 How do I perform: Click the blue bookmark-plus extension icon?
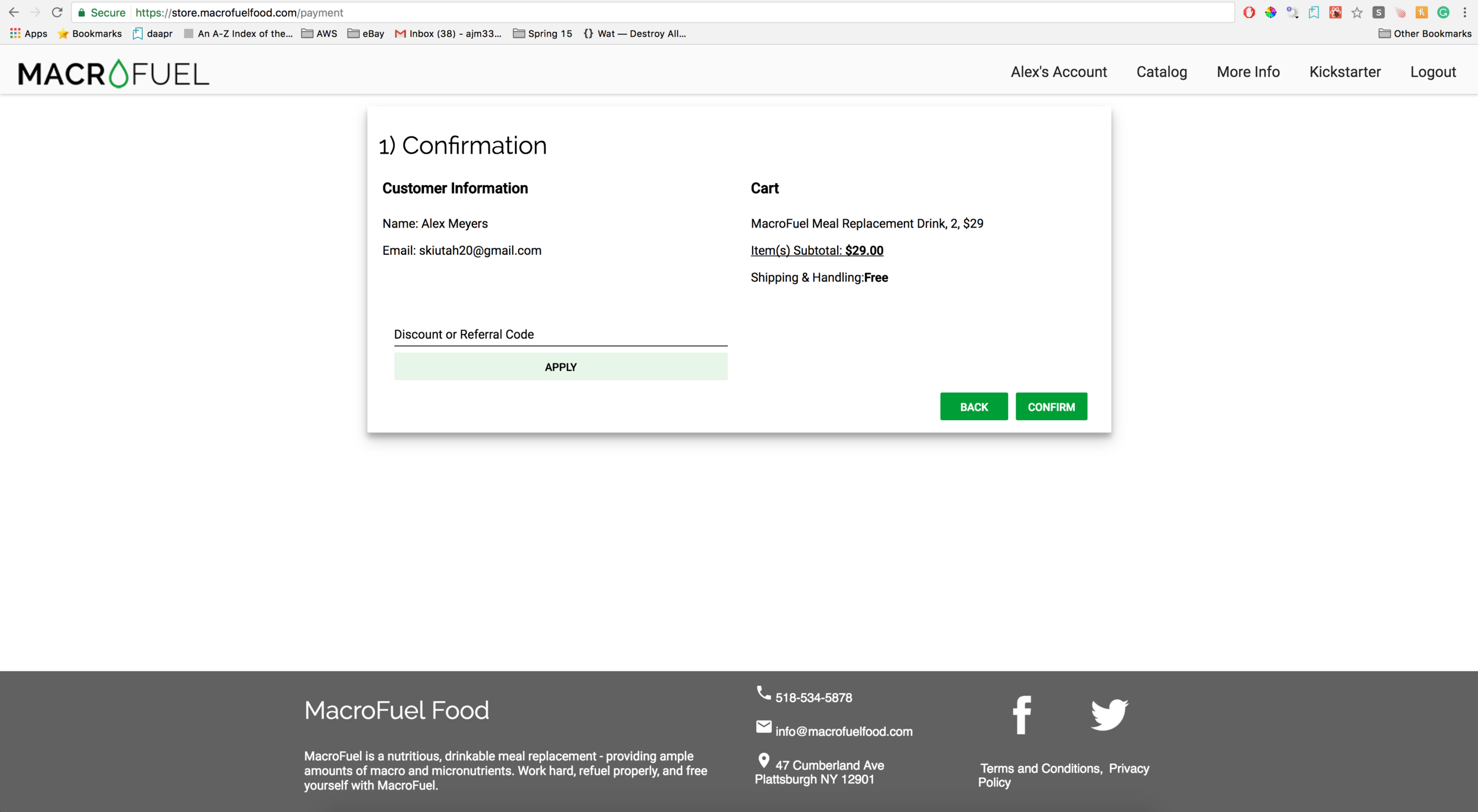1314,12
